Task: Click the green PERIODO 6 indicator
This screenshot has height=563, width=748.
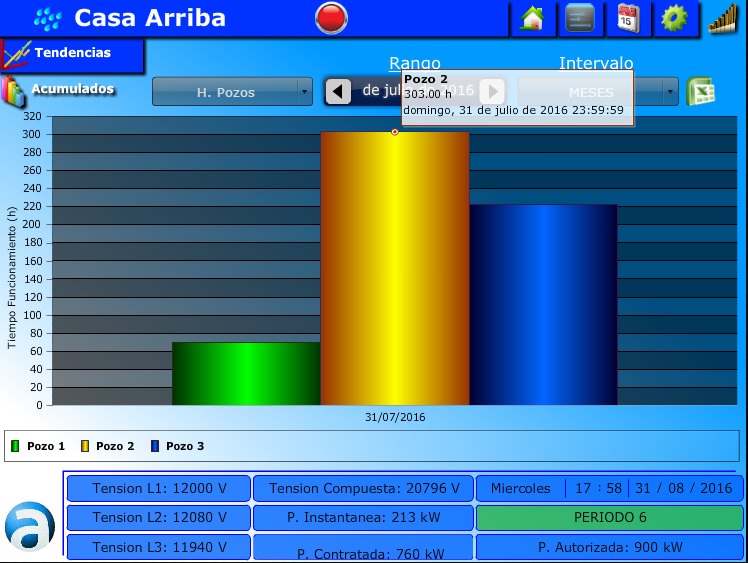Action: 610,517
